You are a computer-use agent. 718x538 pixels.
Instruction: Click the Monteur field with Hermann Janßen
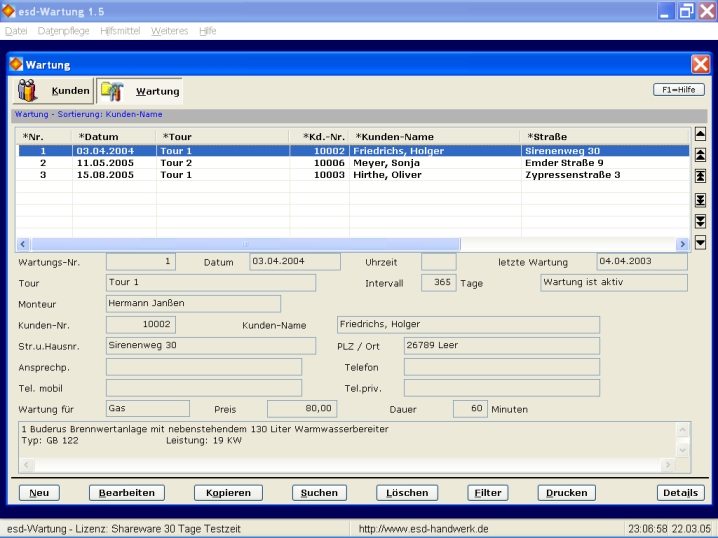pos(193,303)
